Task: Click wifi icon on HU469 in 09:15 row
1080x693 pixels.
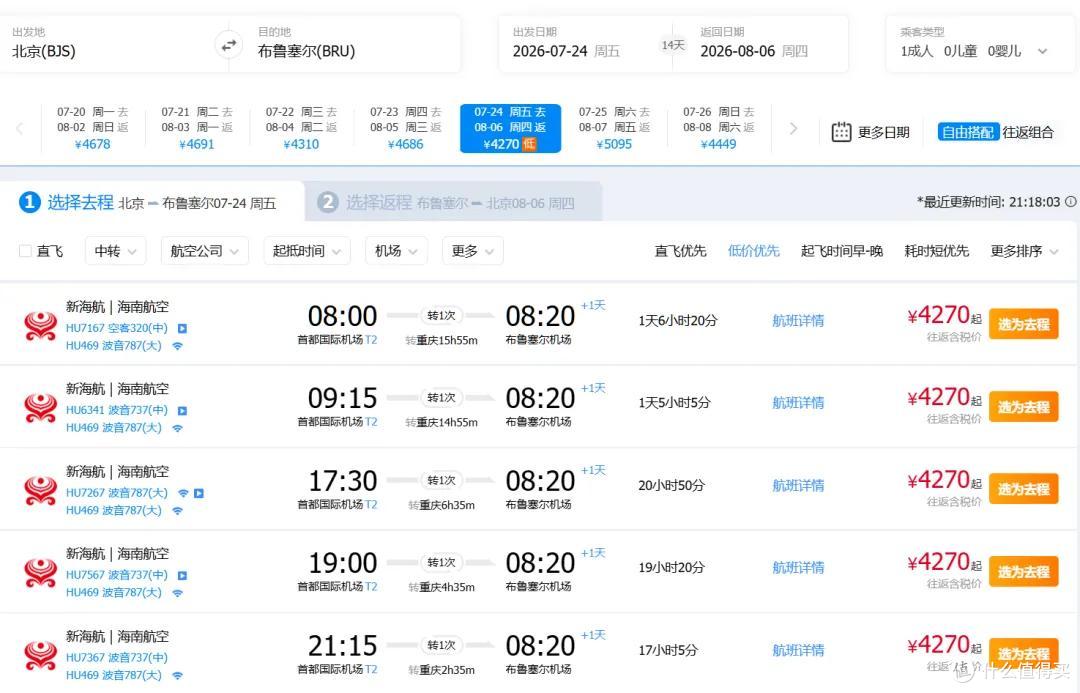Action: 178,428
